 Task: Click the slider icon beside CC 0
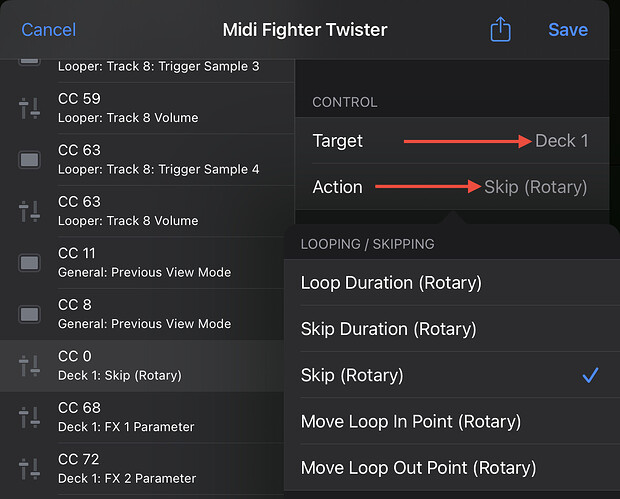click(30, 365)
